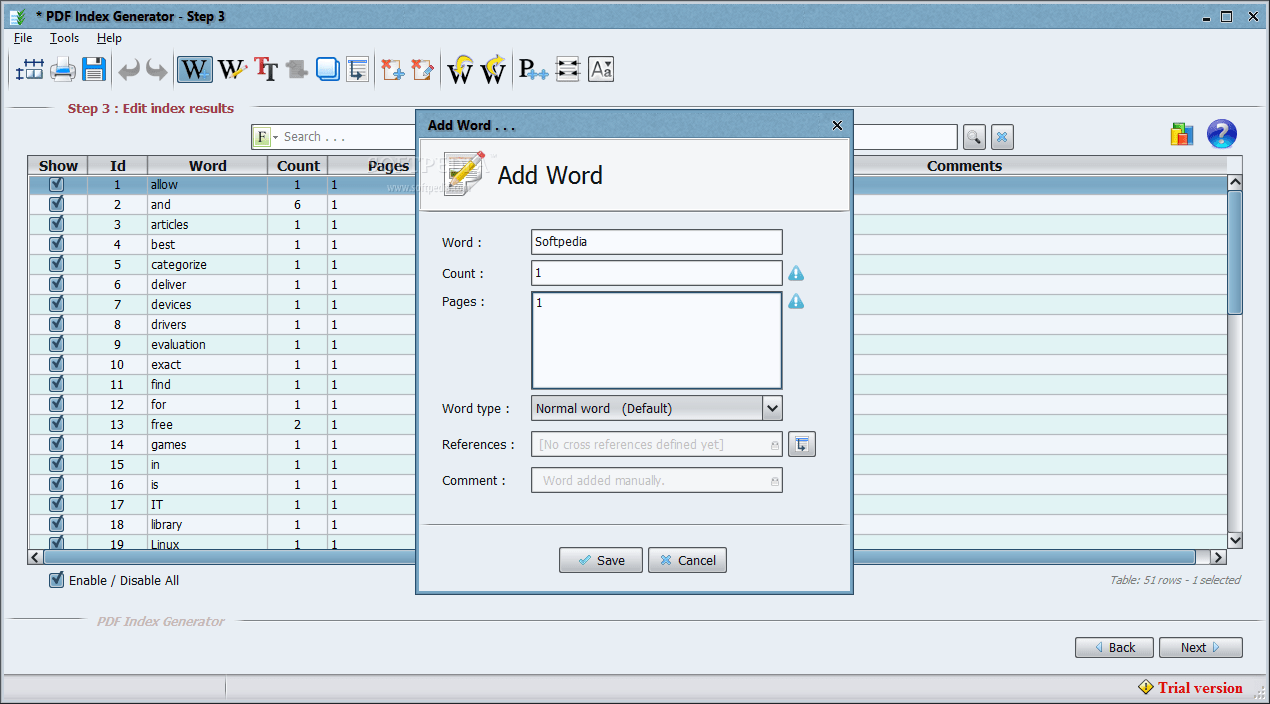Click the blue floppy disk Save icon

point(94,69)
